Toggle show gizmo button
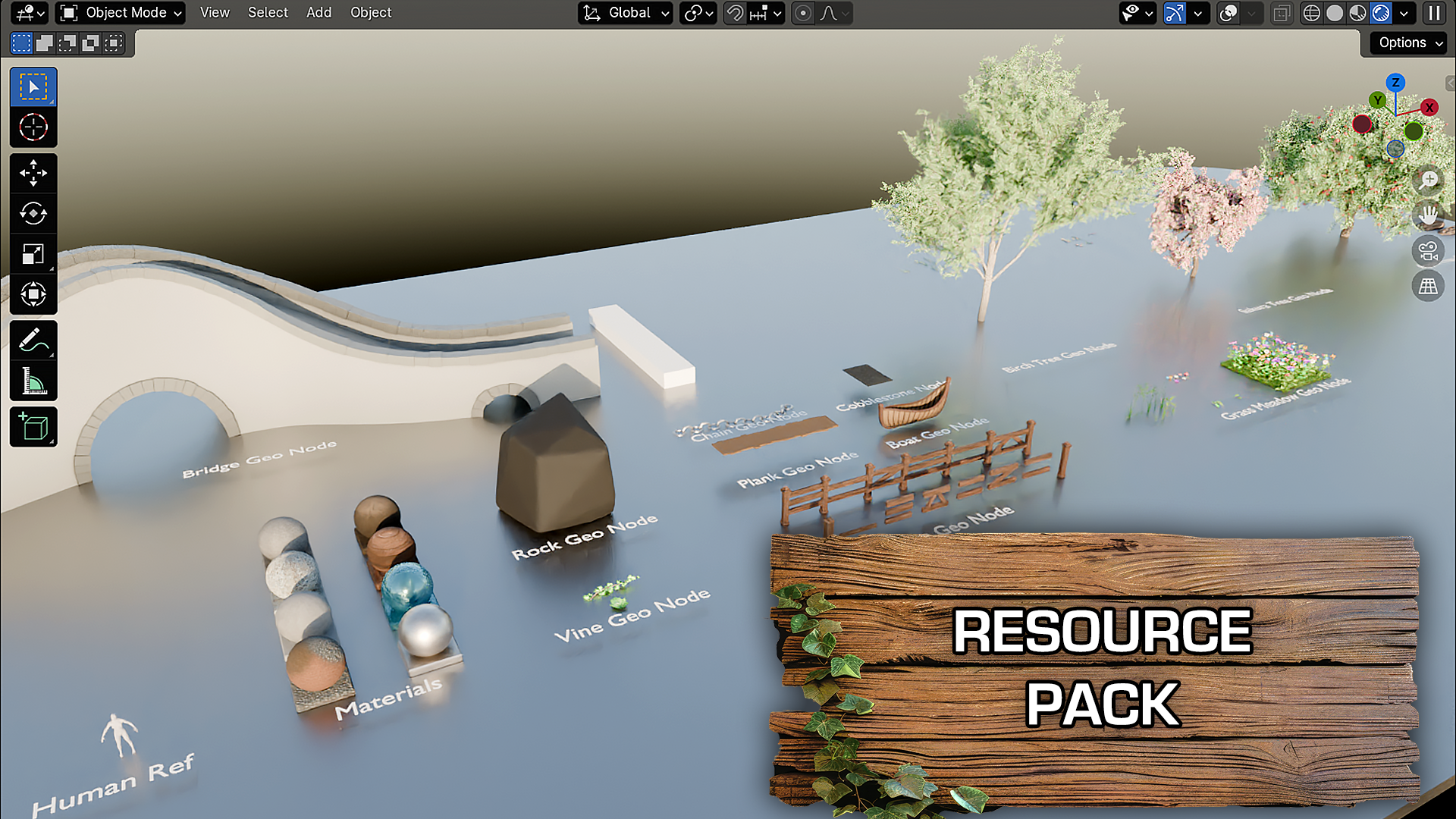 pyautogui.click(x=1175, y=13)
